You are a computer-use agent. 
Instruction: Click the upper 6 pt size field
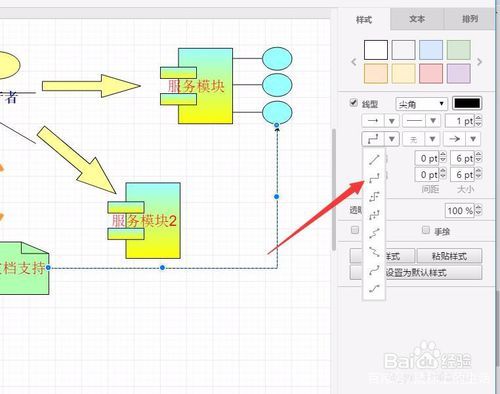coord(462,158)
